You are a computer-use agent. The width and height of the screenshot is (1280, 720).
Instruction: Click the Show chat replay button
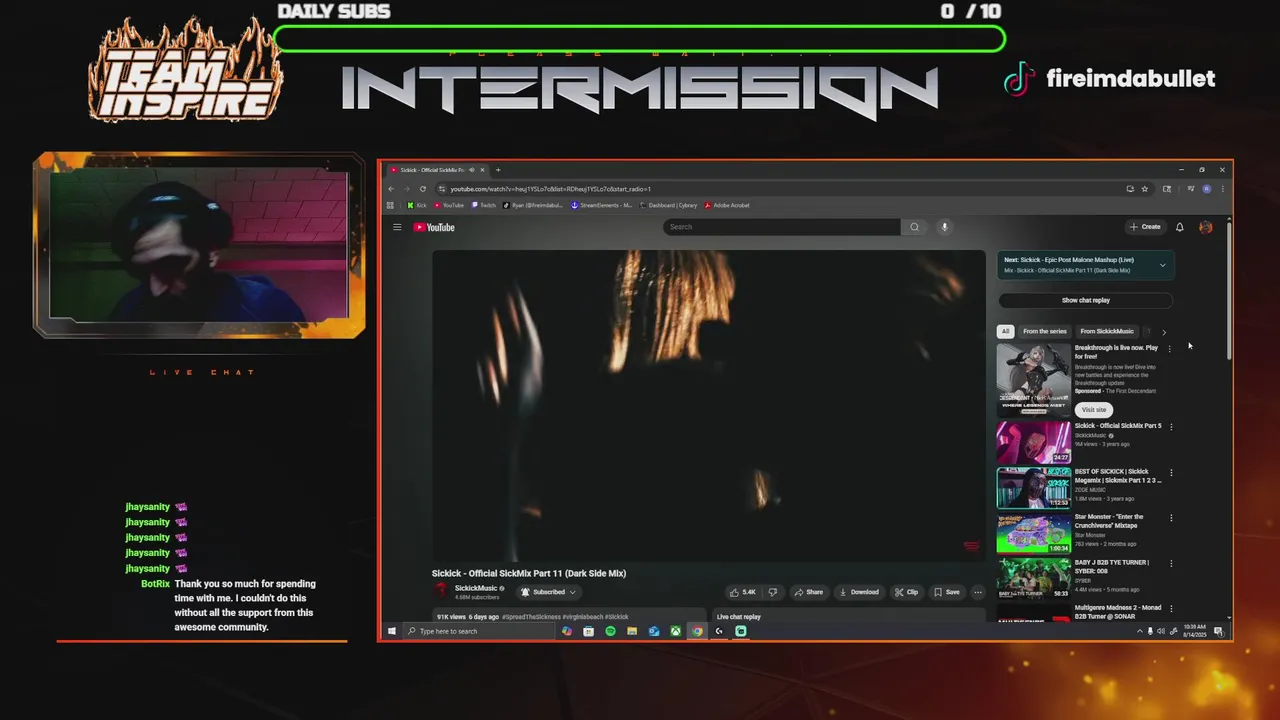click(1085, 300)
